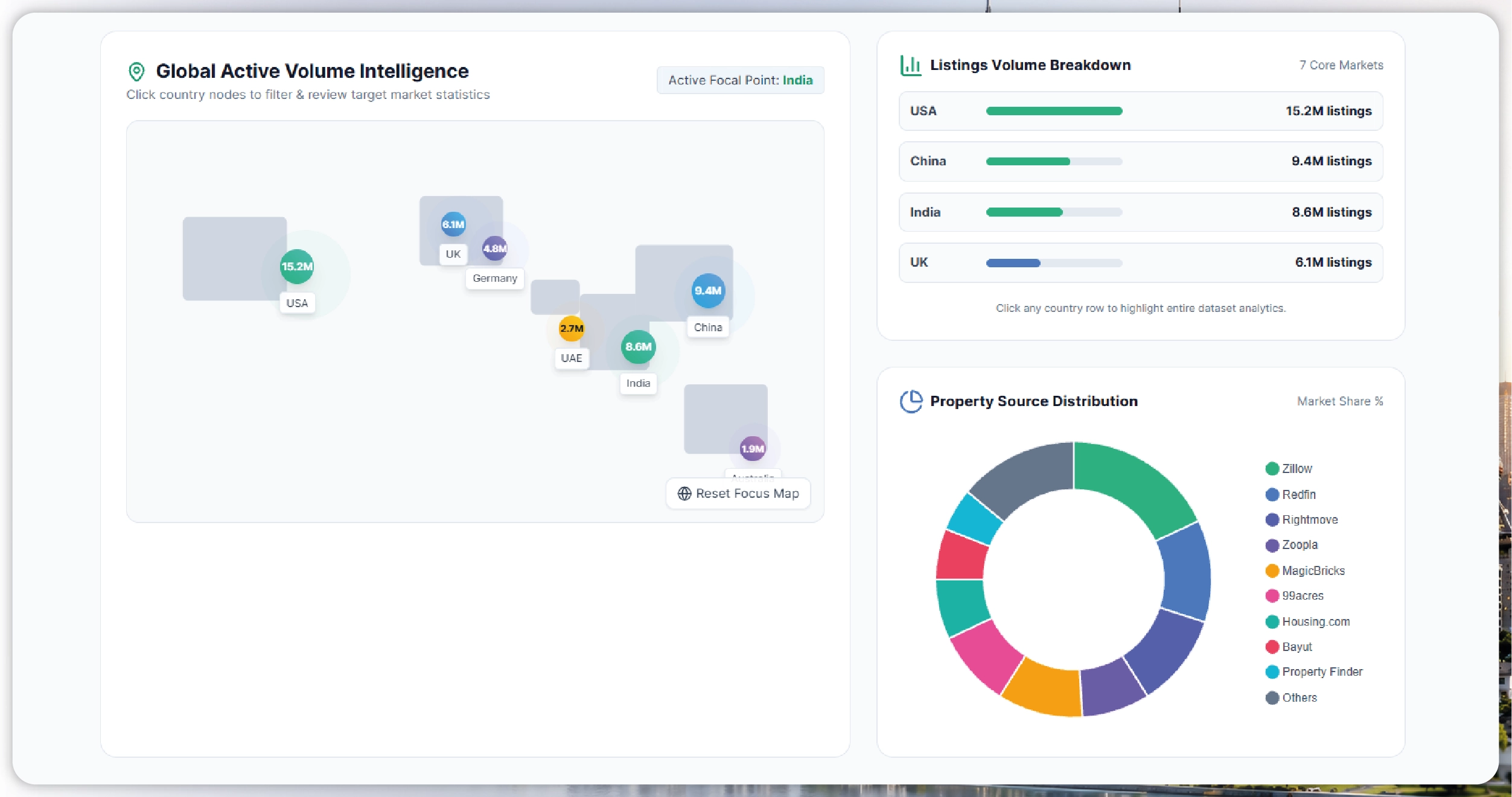The width and height of the screenshot is (1512, 797).
Task: Toggle the Rightmove legend entry
Action: point(1301,520)
